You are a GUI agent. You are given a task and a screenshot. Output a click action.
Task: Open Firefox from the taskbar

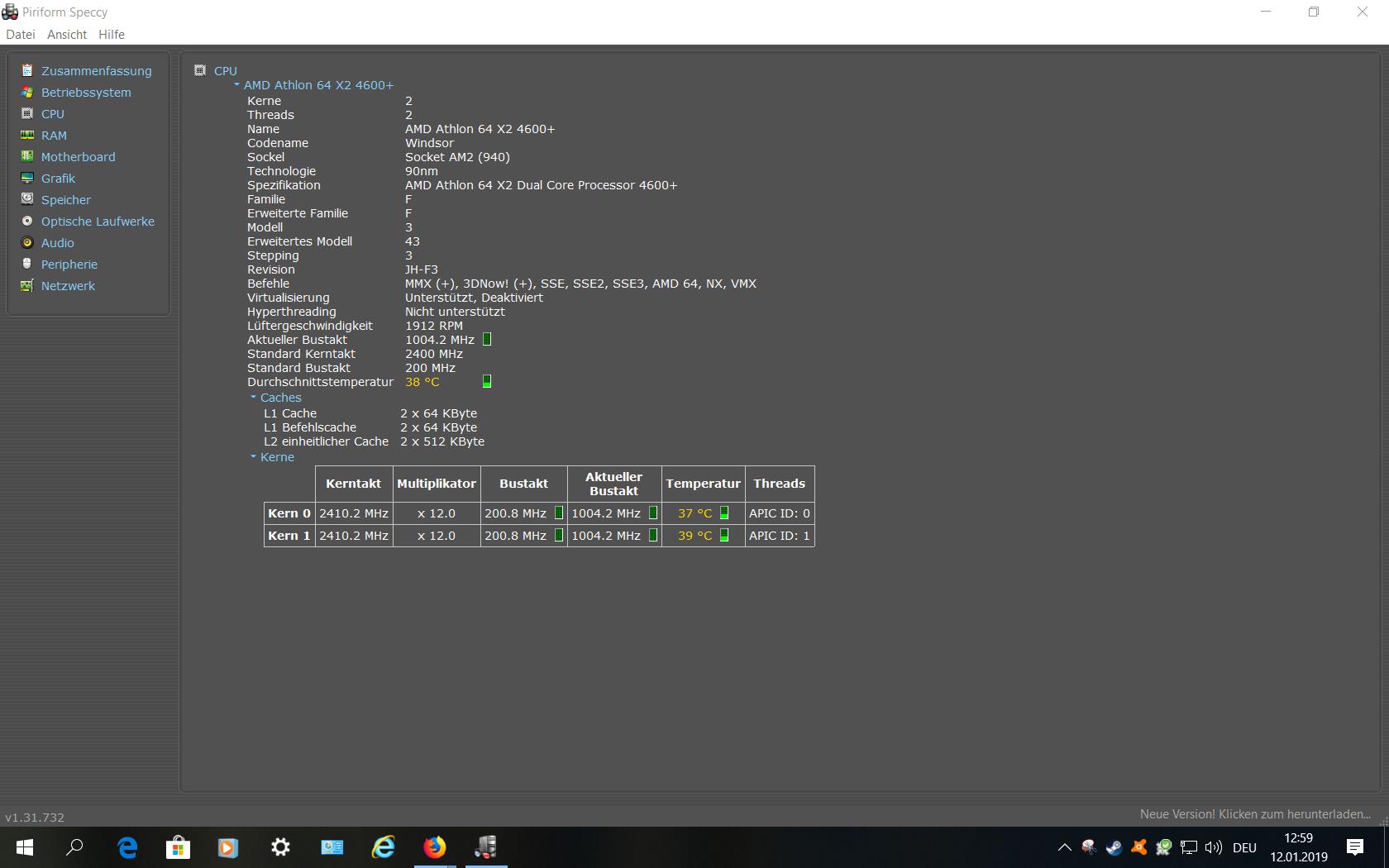coord(435,847)
